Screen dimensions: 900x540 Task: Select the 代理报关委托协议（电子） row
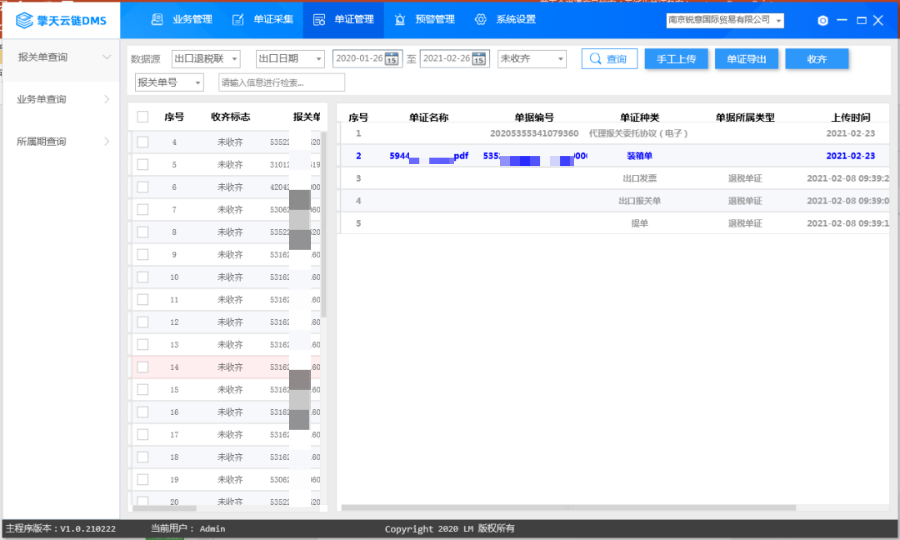point(614,133)
